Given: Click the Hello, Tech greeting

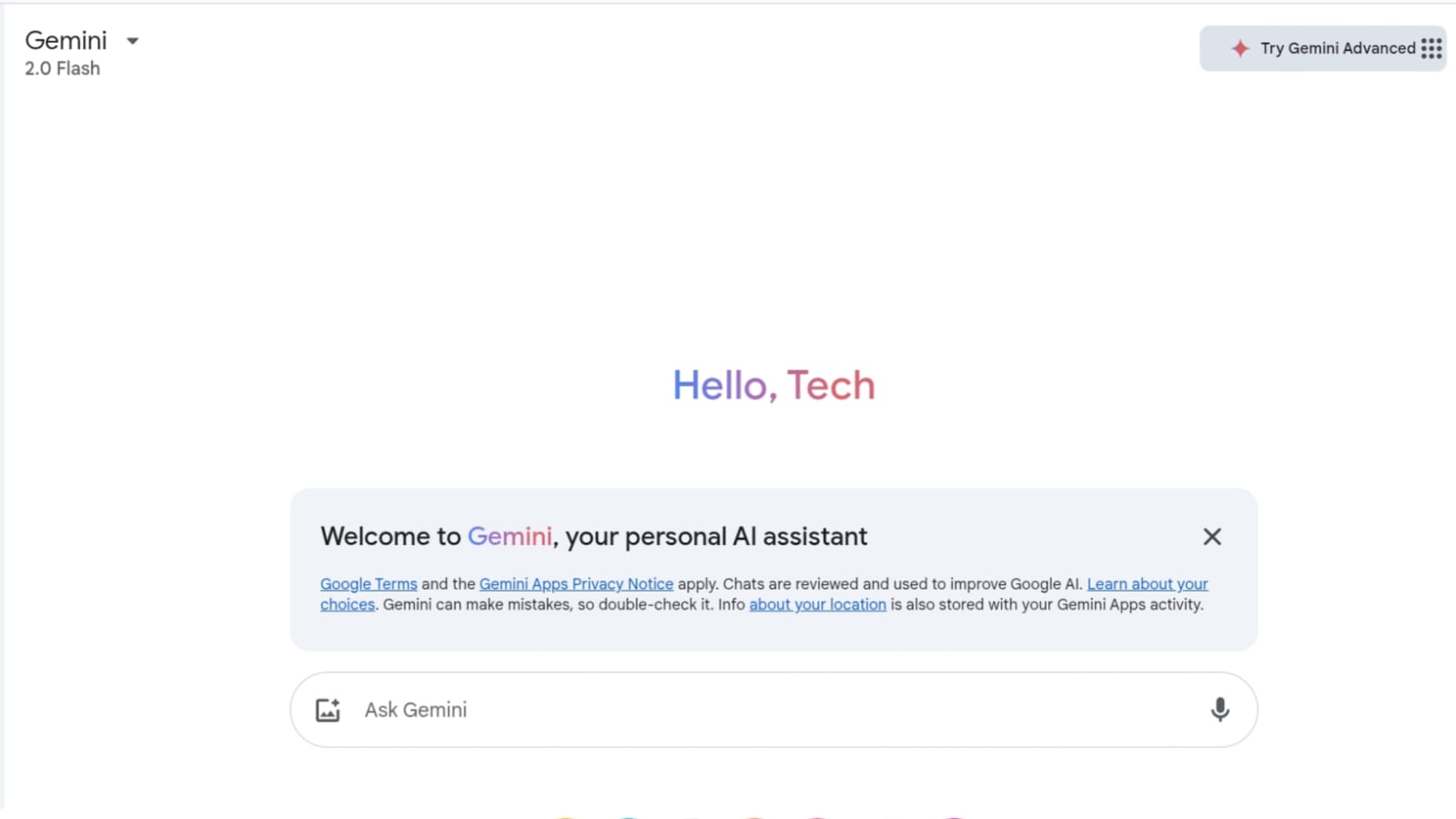Looking at the screenshot, I should pyautogui.click(x=773, y=385).
